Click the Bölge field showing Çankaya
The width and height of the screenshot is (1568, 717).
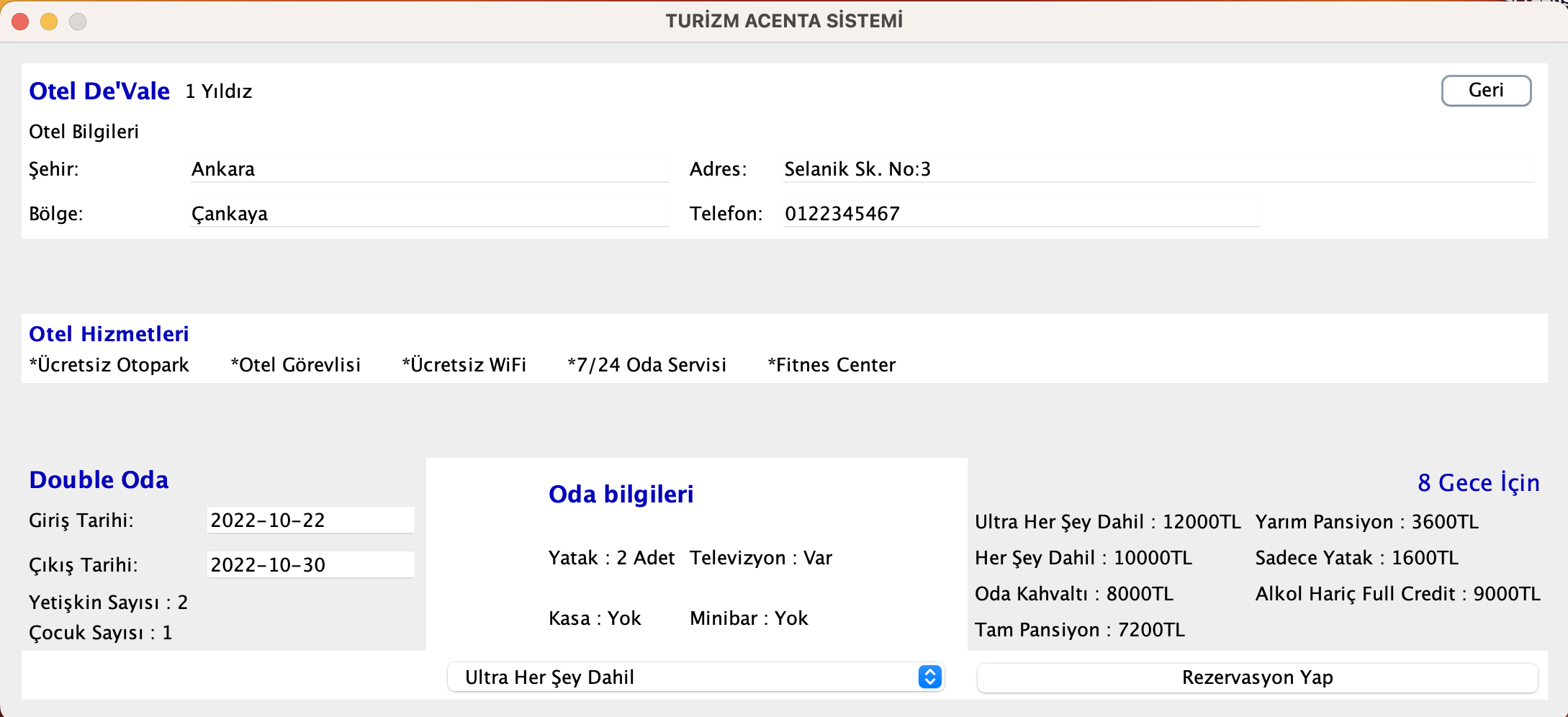[428, 213]
